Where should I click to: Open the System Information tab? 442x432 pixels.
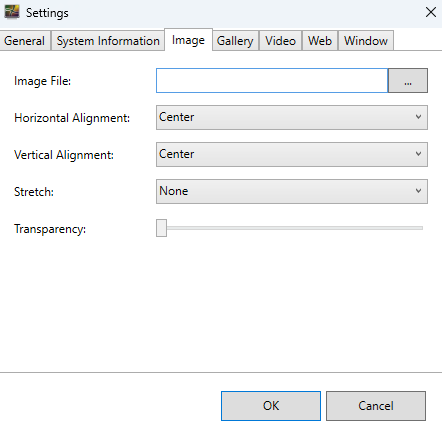click(108, 41)
